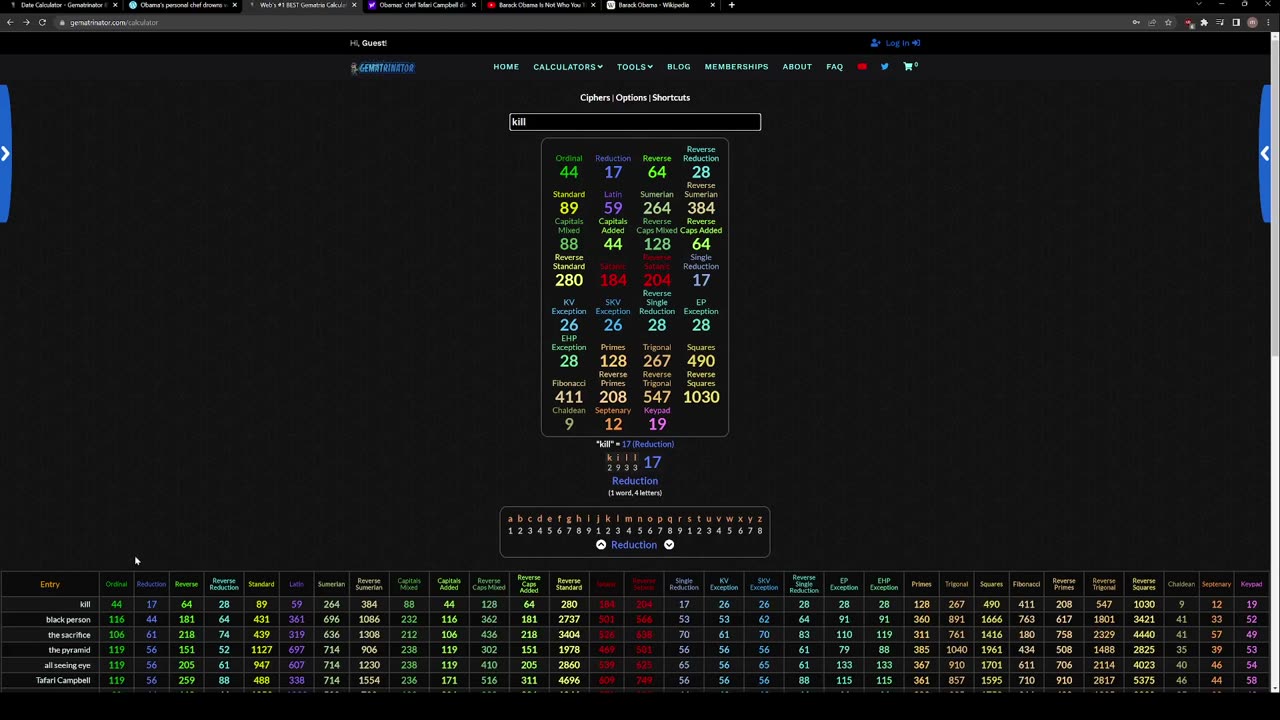Select the Reverse Sumerian value 384
1280x720 pixels.
[x=701, y=208]
